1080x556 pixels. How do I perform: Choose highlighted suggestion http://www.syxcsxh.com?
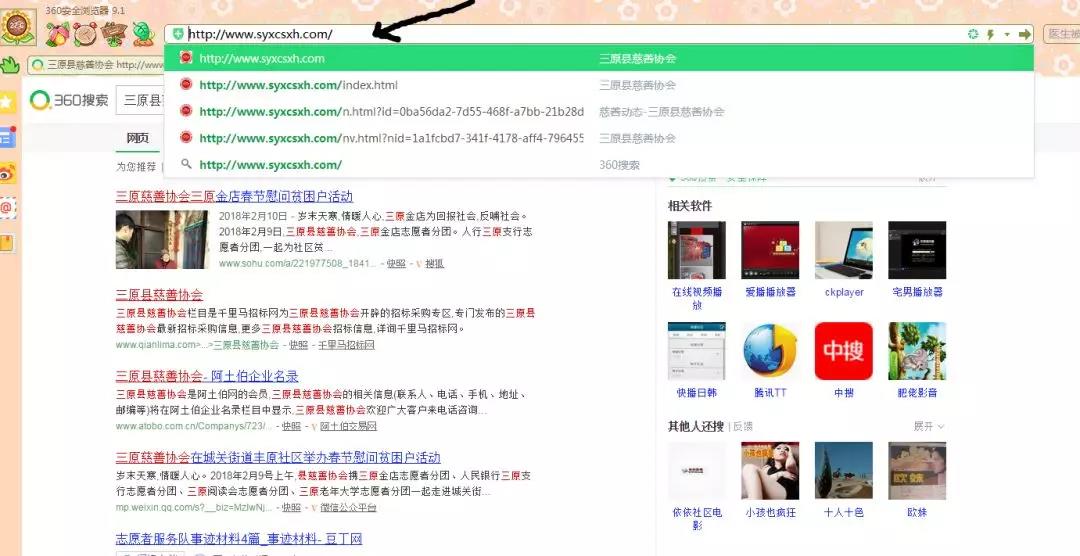click(599, 58)
